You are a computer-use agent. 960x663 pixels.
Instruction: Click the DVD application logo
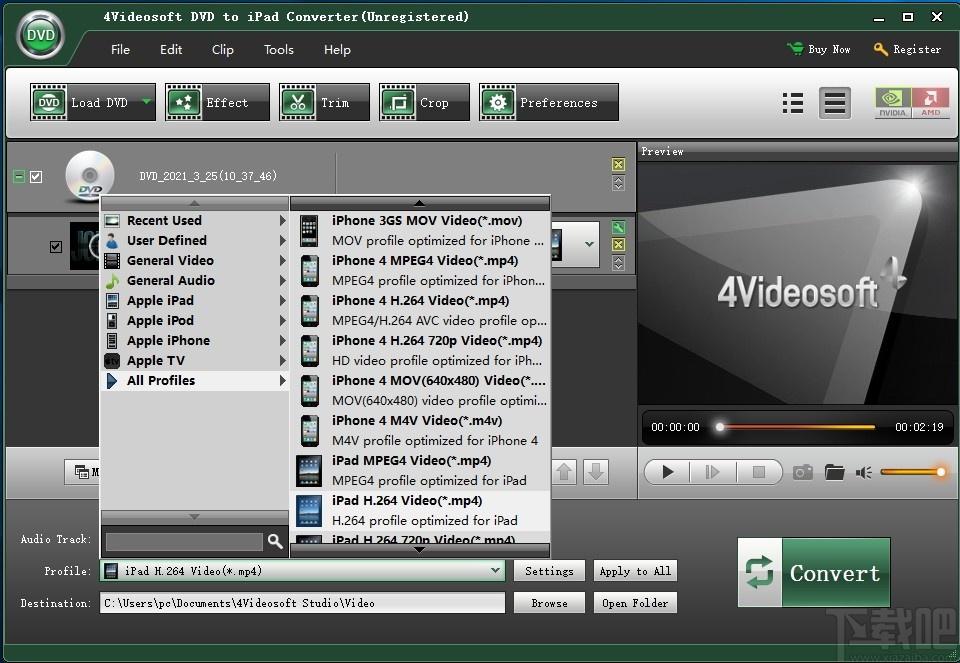click(40, 36)
